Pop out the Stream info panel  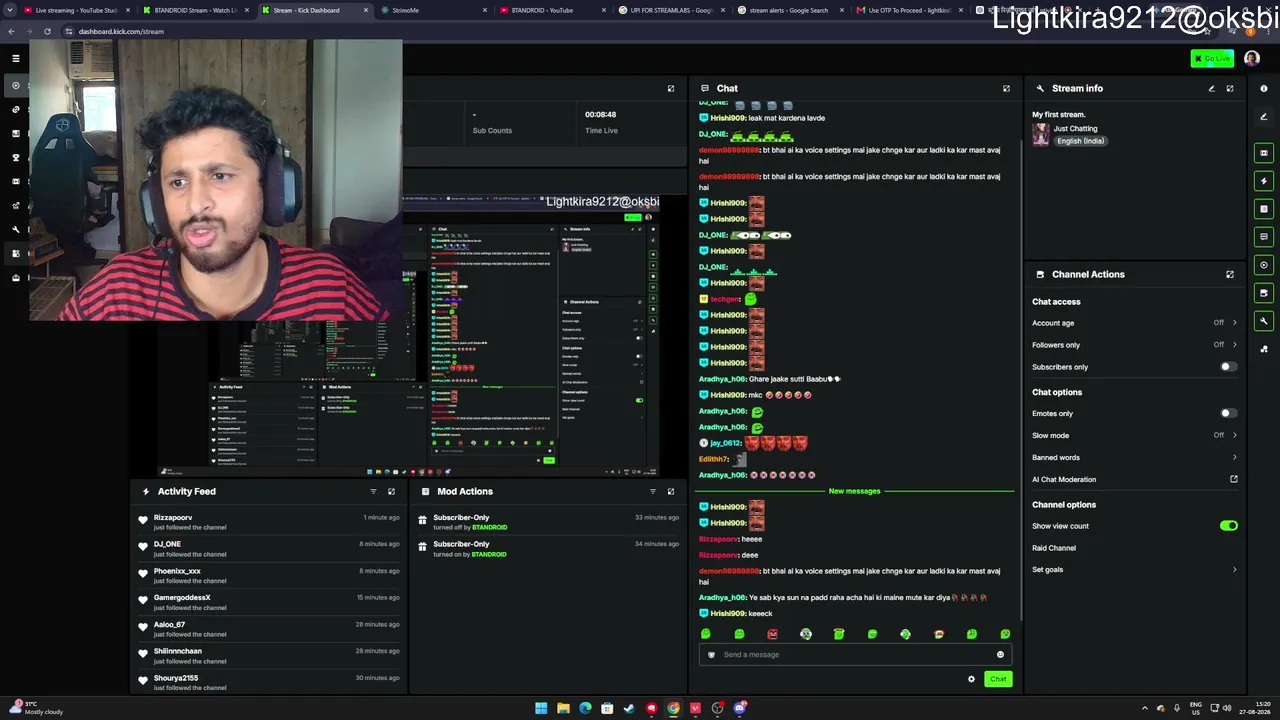[x=1230, y=89]
